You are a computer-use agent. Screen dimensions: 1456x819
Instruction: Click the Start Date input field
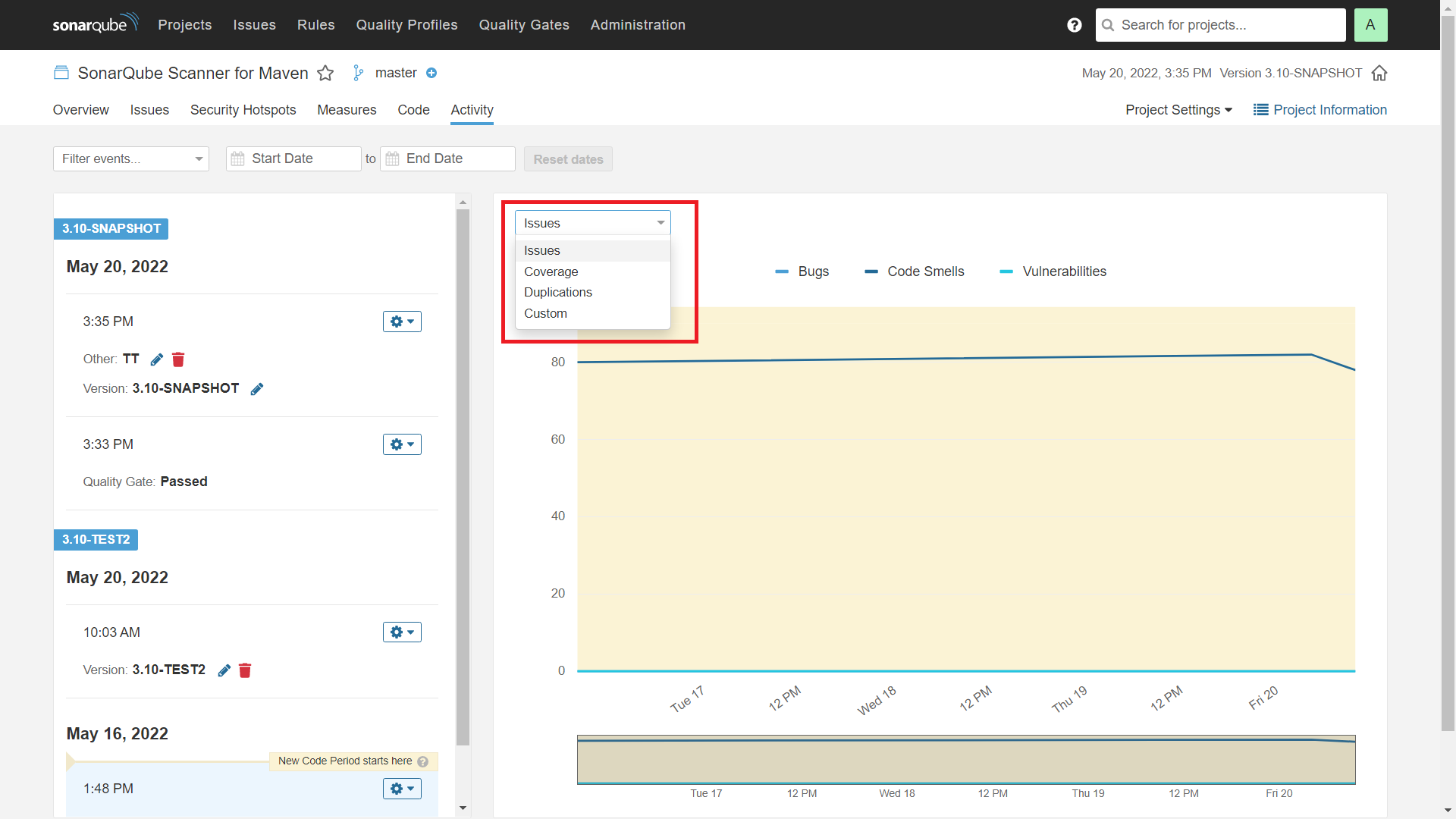tap(293, 158)
